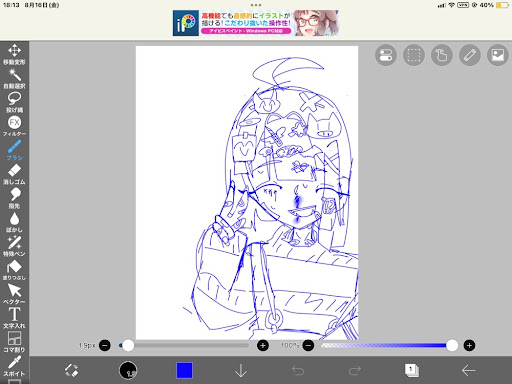
Task: Select the Lasso (投げ縄) tool
Action: click(x=14, y=103)
